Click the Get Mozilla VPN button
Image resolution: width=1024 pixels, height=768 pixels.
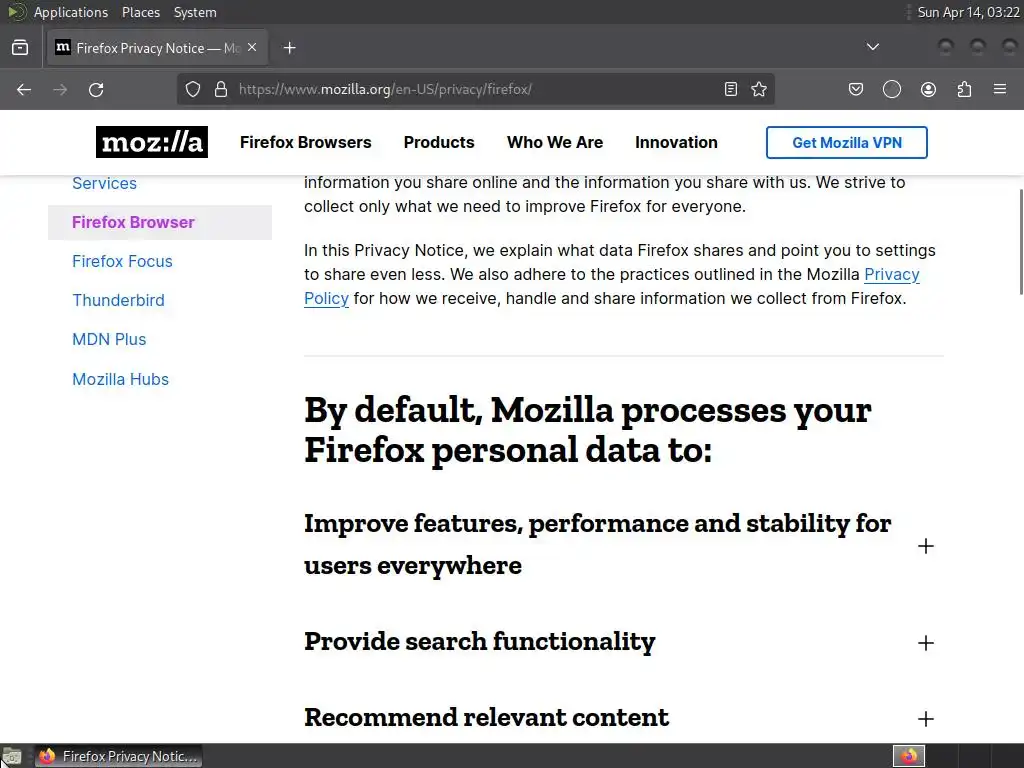coord(846,142)
